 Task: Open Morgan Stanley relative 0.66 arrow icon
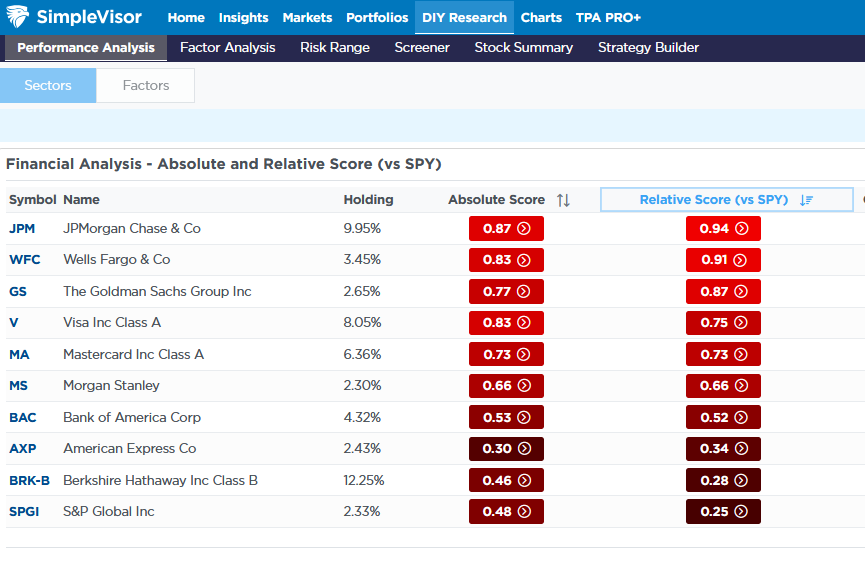[x=742, y=385]
